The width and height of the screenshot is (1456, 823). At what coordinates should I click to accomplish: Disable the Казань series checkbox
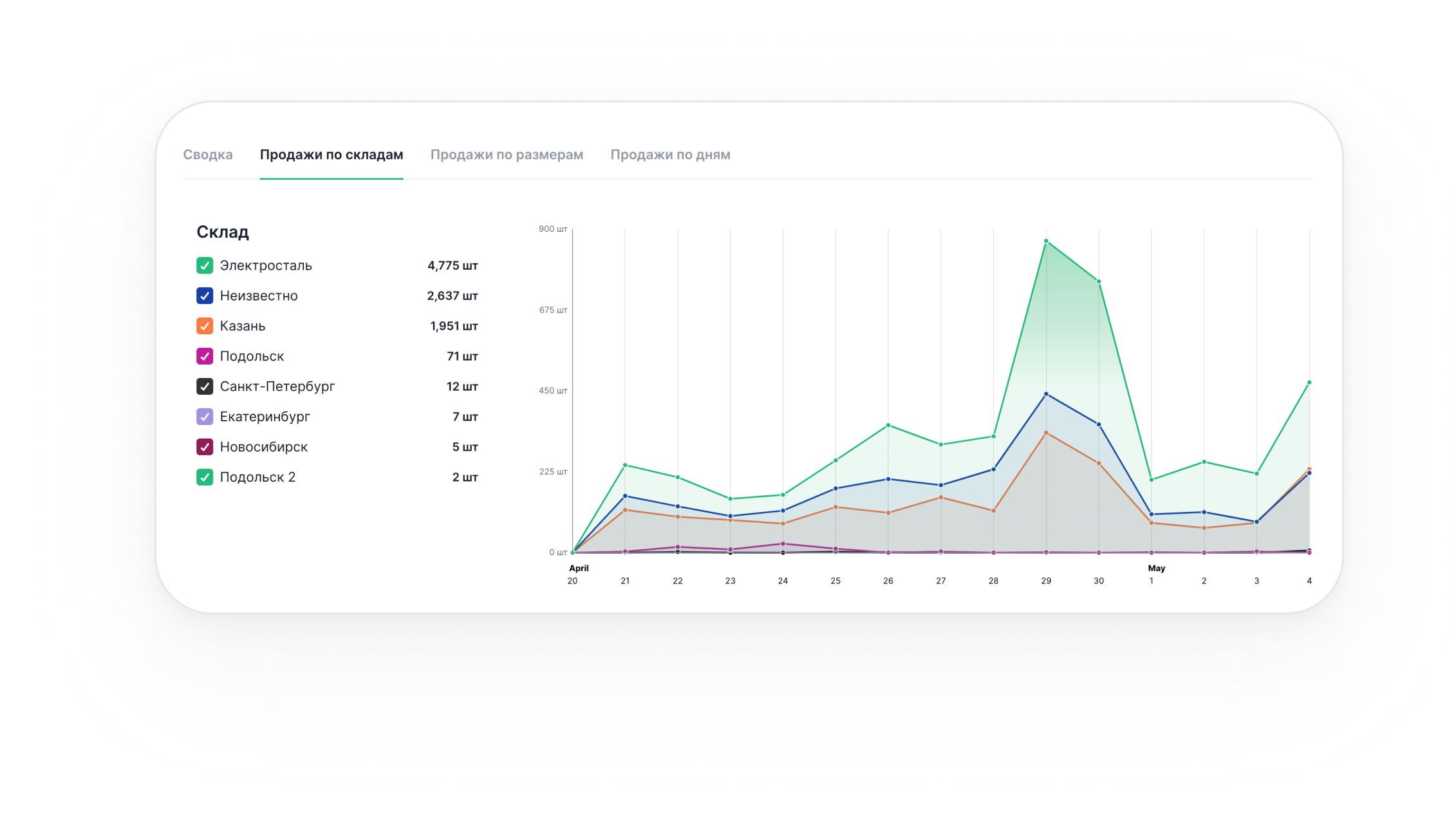205,326
